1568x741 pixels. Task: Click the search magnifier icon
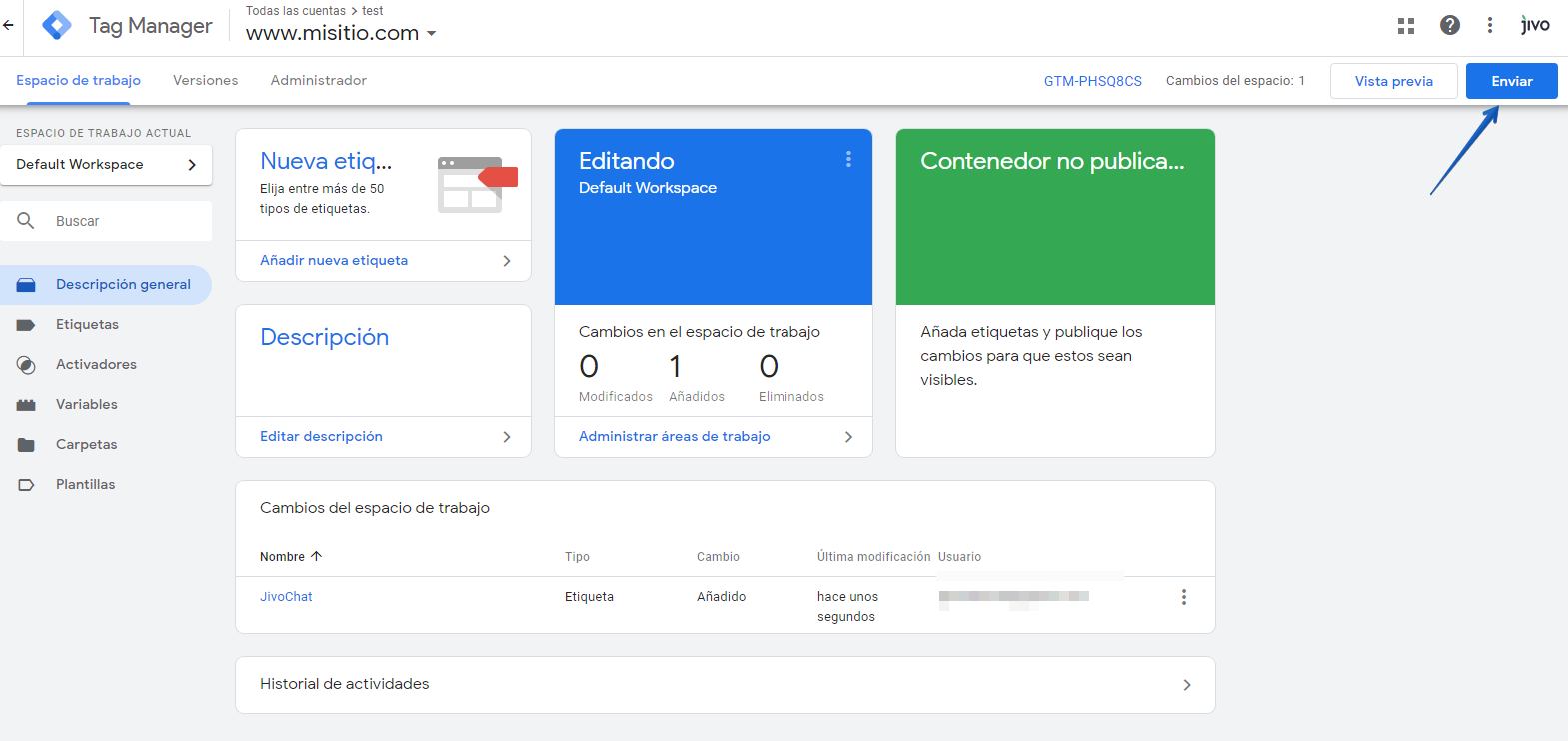(26, 220)
